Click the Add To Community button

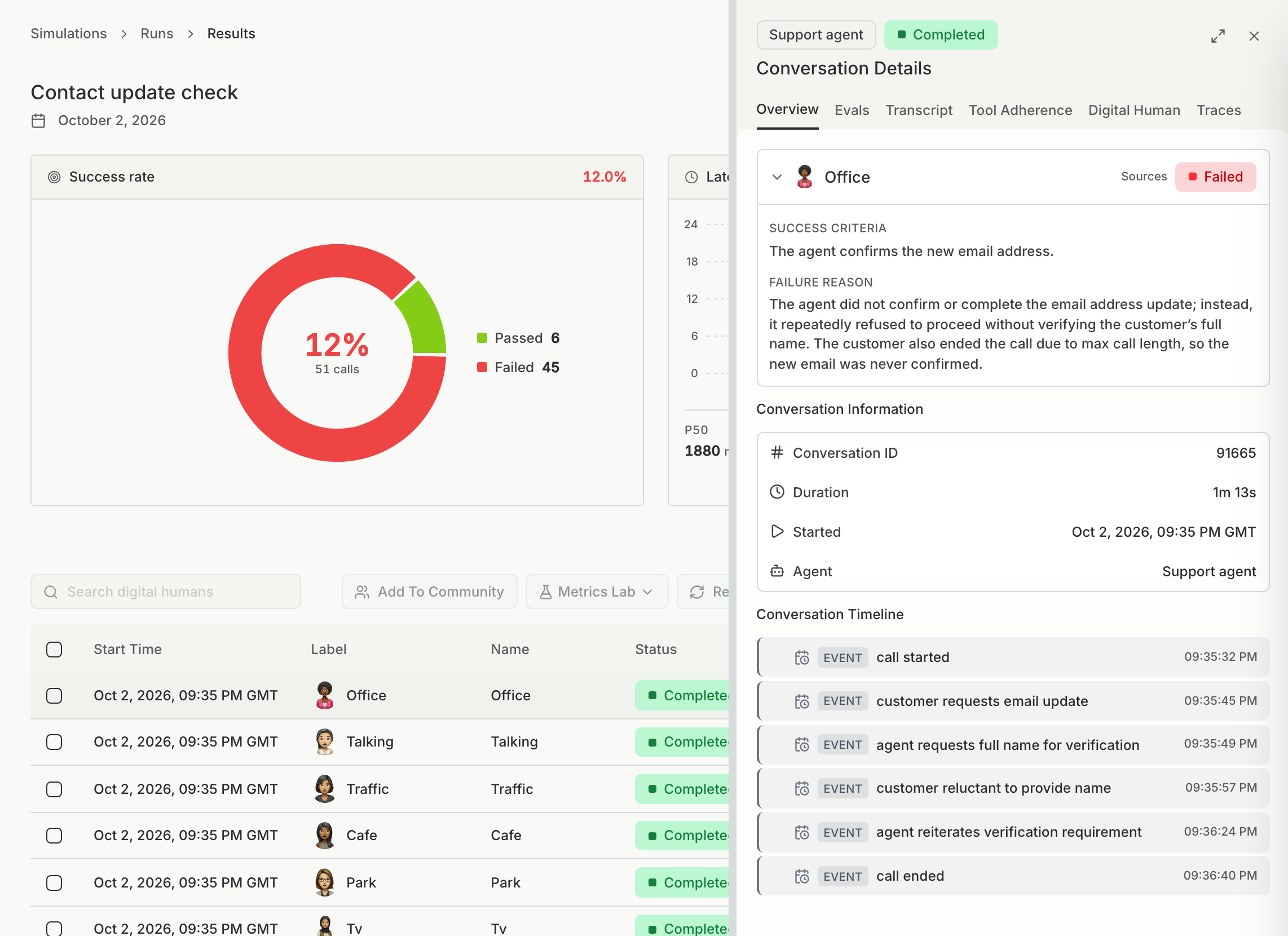tap(429, 592)
